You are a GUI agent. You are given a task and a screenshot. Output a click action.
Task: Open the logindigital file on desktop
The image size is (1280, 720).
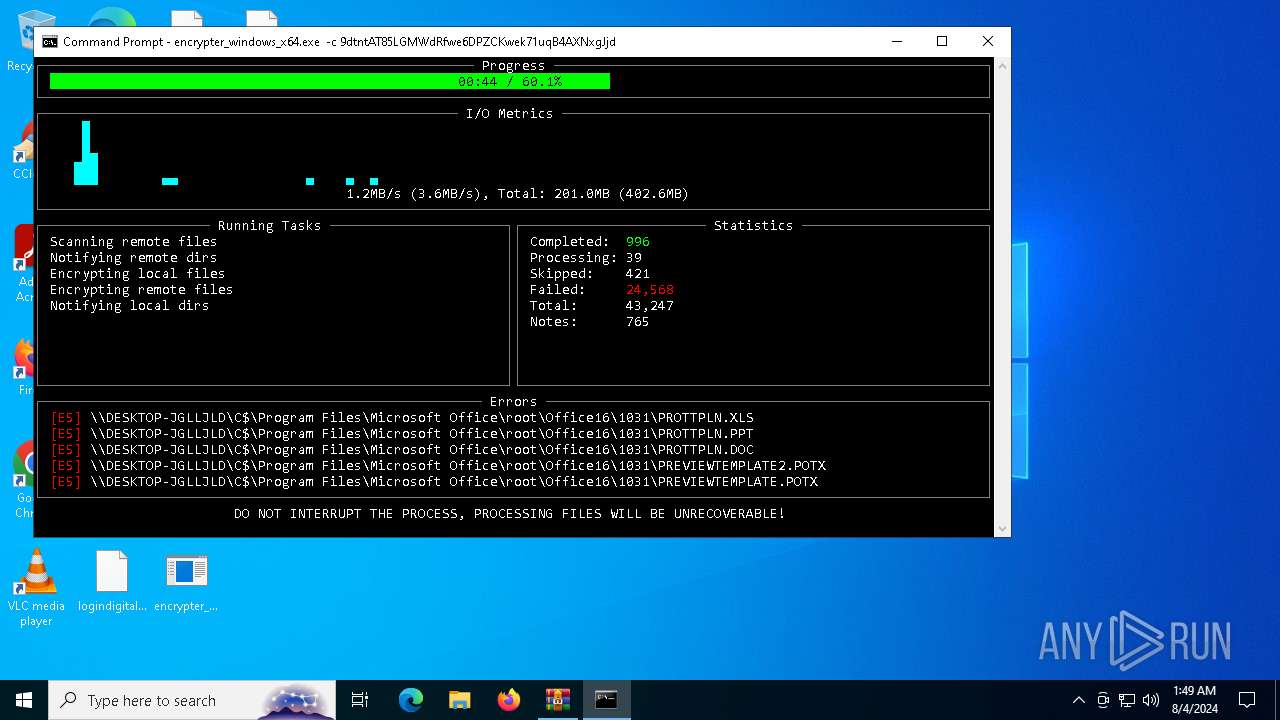click(x=112, y=581)
